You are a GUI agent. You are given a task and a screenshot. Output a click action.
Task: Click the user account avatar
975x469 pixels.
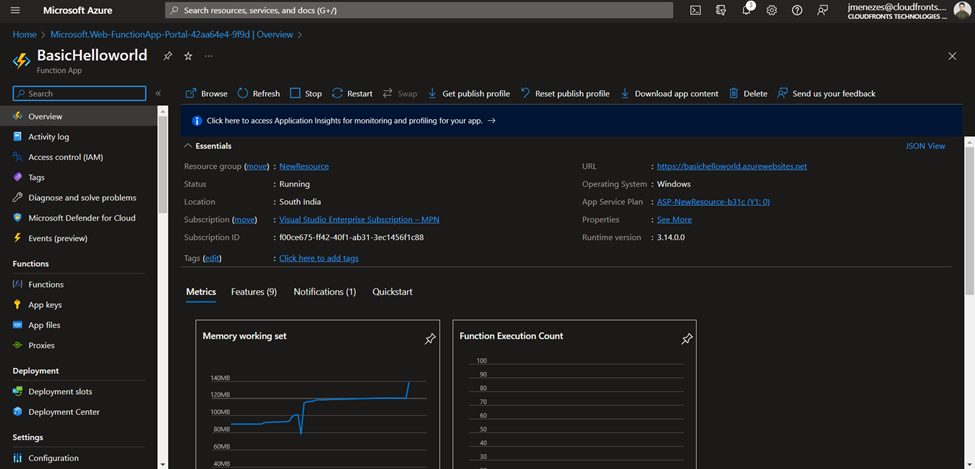961,10
